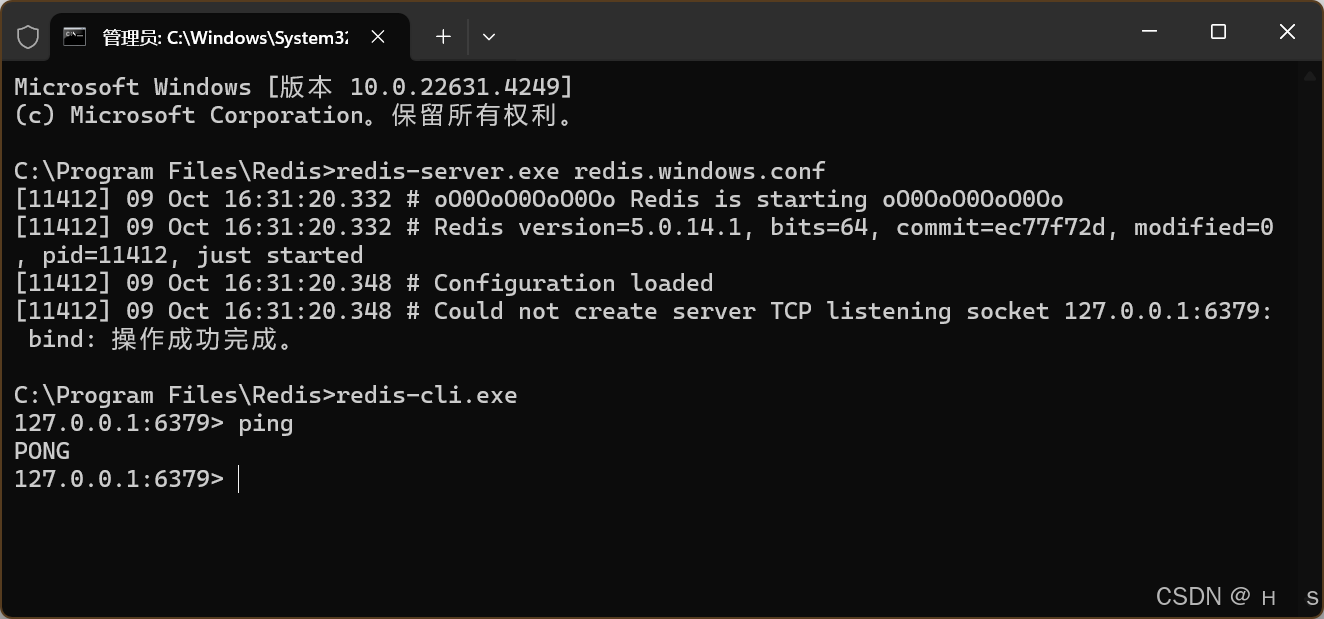1324x619 pixels.
Task: Click the CSDN watermark text
Action: pyautogui.click(x=1214, y=596)
